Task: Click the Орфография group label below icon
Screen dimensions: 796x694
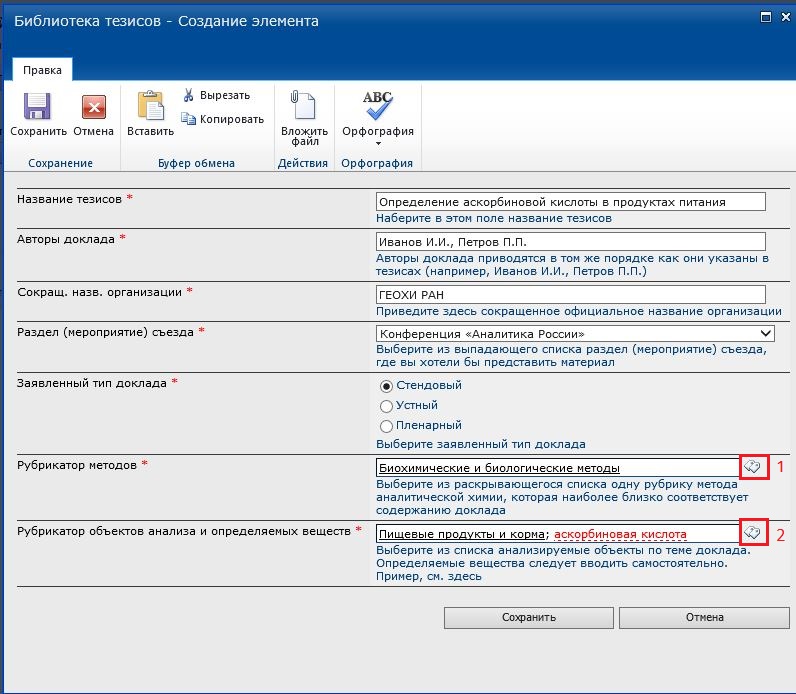Action: [x=377, y=163]
